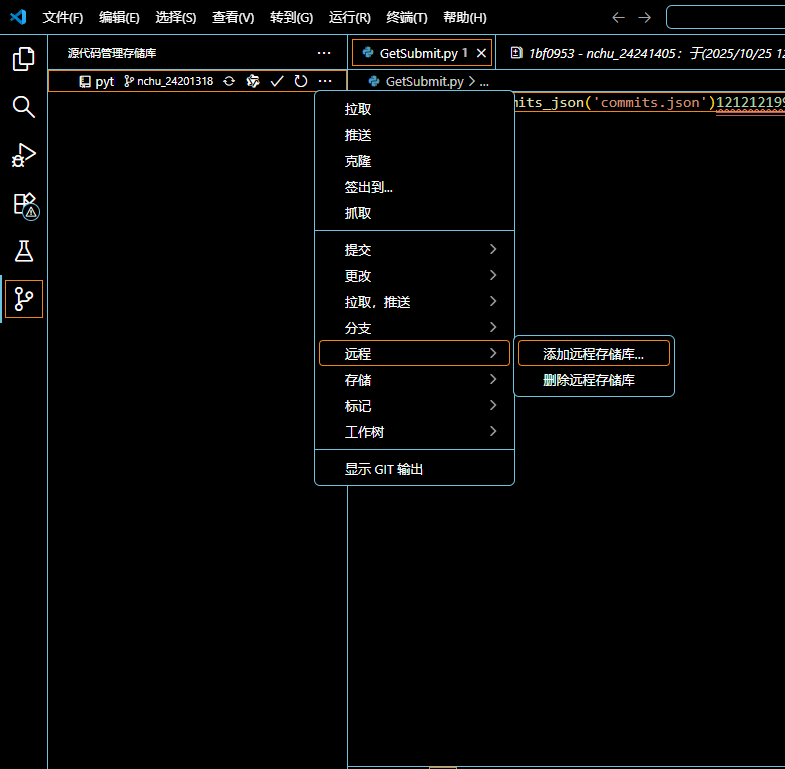Choose 删除远程存储库 in submenu
This screenshot has width=785, height=769.
click(x=594, y=380)
